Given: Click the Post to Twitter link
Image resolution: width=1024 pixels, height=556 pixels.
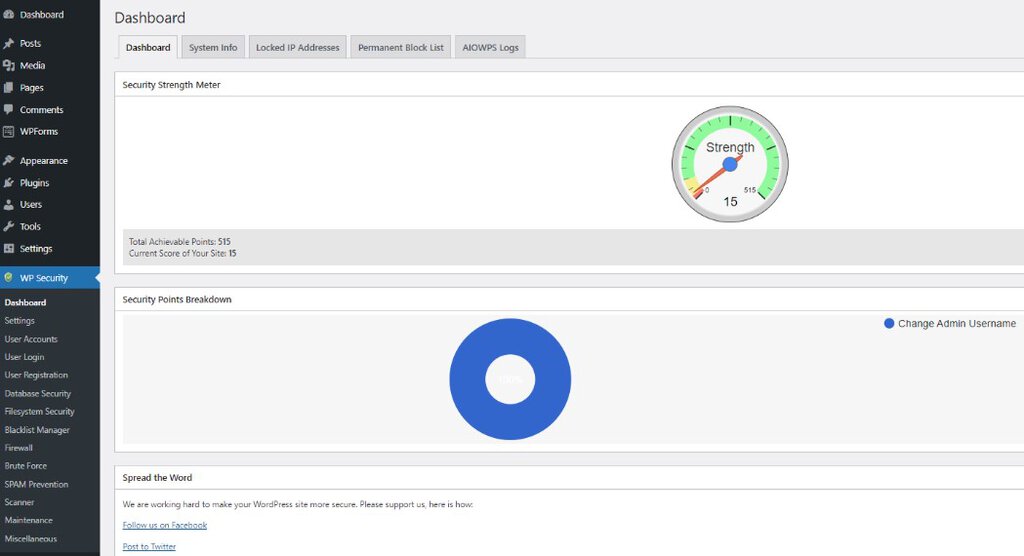Looking at the screenshot, I should tap(149, 546).
